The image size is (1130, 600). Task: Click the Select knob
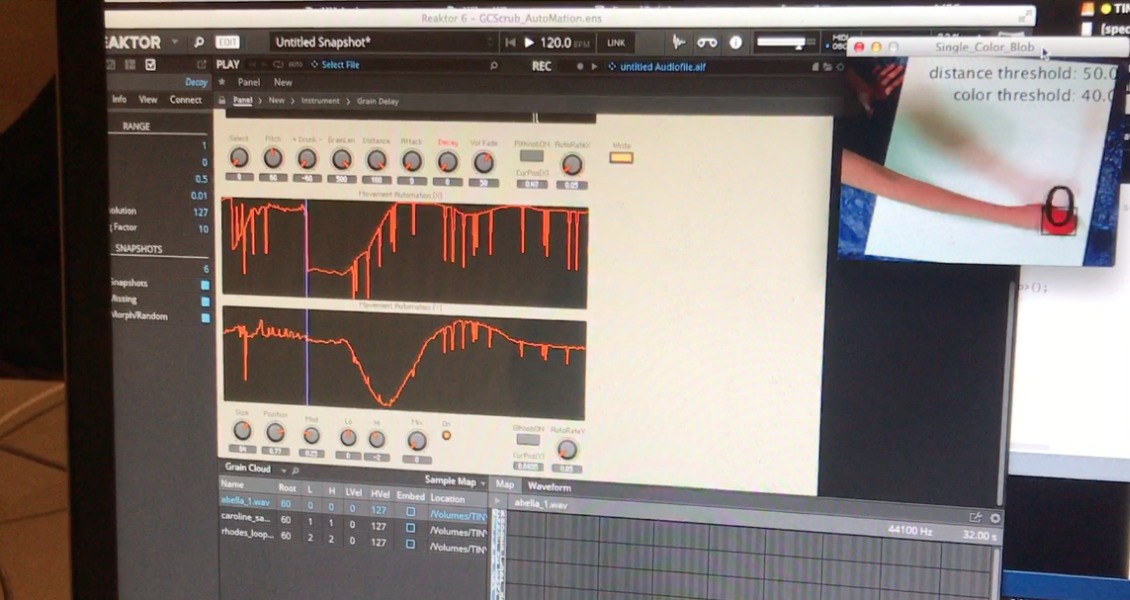click(239, 157)
